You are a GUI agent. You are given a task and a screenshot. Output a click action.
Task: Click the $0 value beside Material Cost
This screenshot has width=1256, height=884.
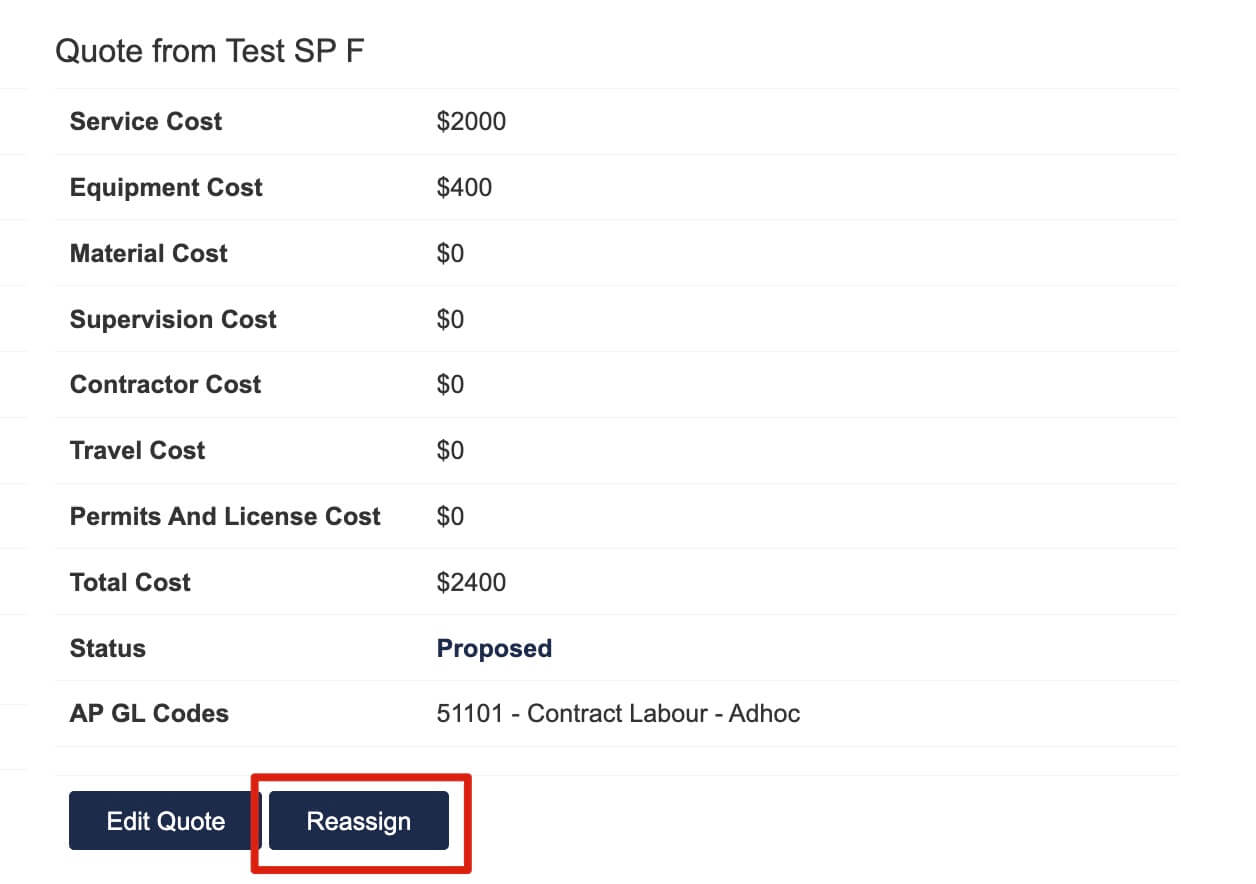click(450, 253)
